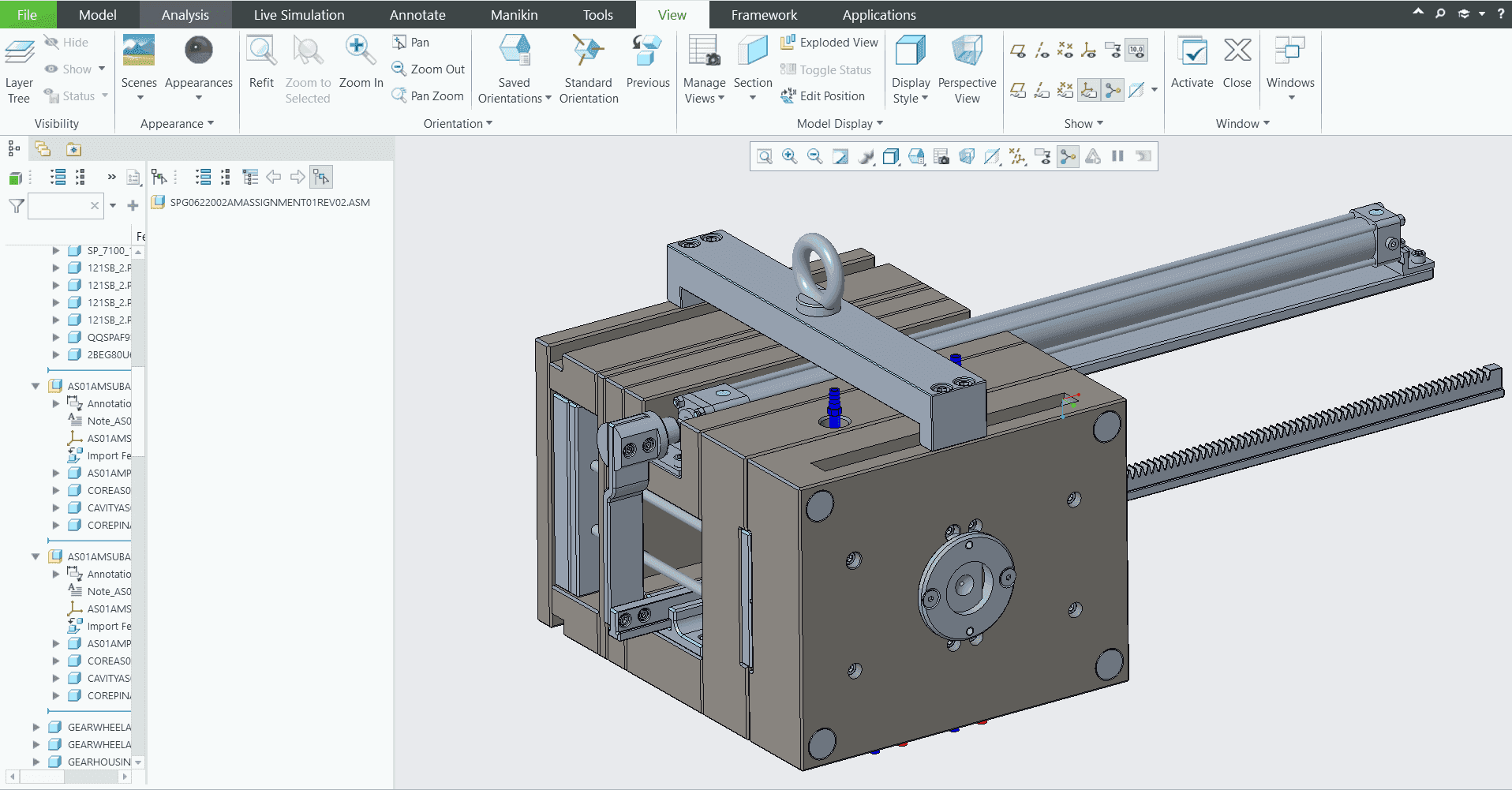Screen dimensions: 1512x790
Task: Expand the Orientation group menu
Action: tap(458, 124)
